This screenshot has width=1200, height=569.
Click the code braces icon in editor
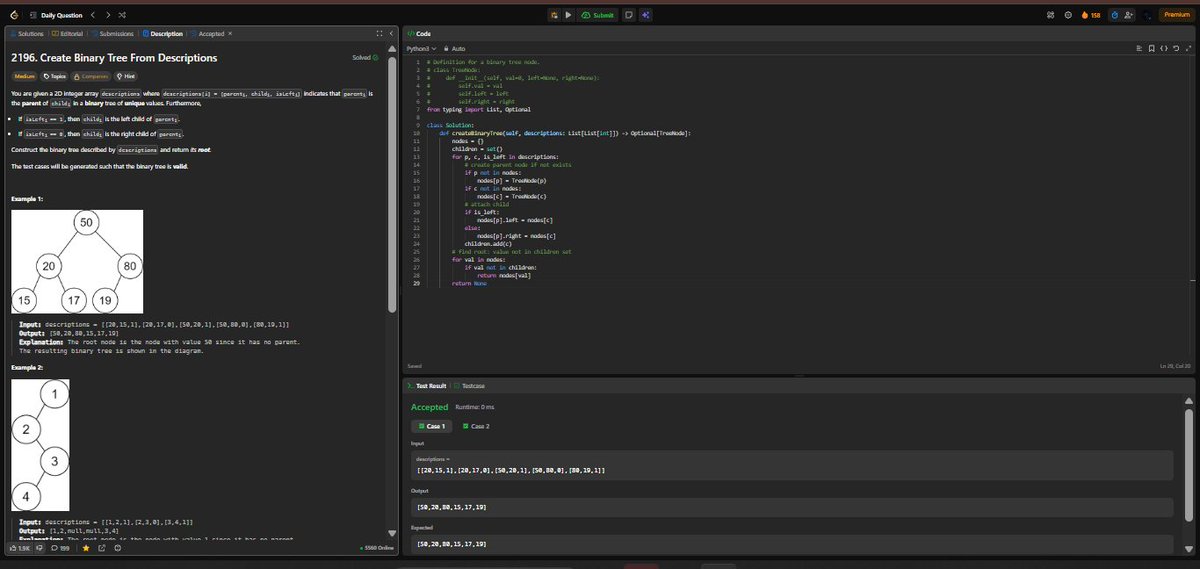tap(1165, 49)
